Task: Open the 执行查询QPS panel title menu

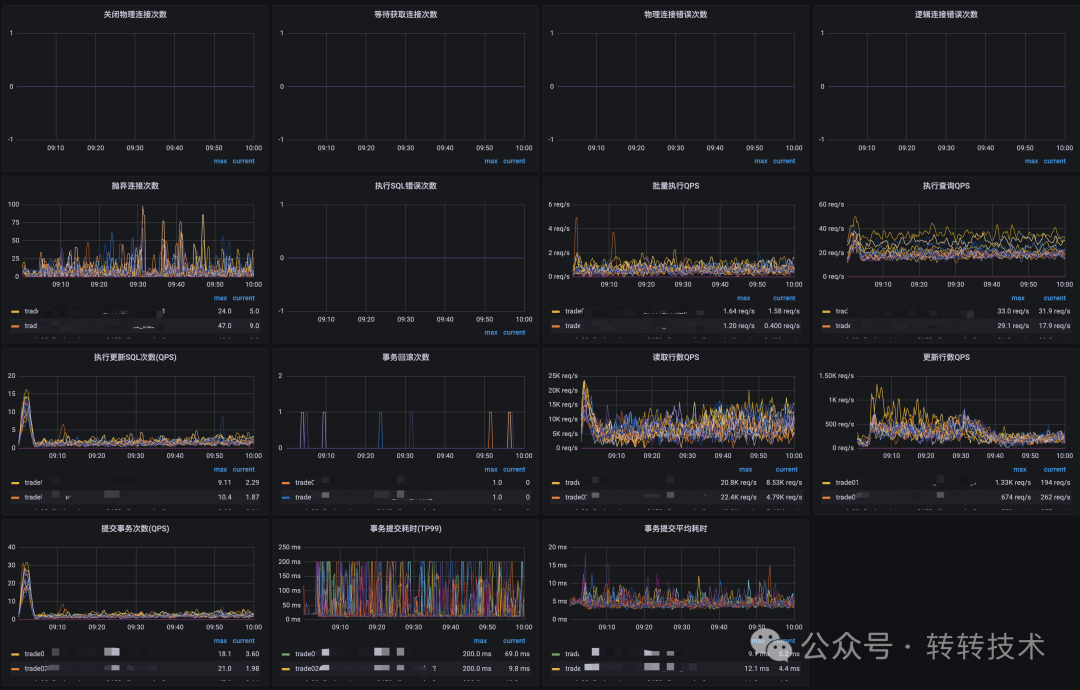Action: tap(946, 186)
